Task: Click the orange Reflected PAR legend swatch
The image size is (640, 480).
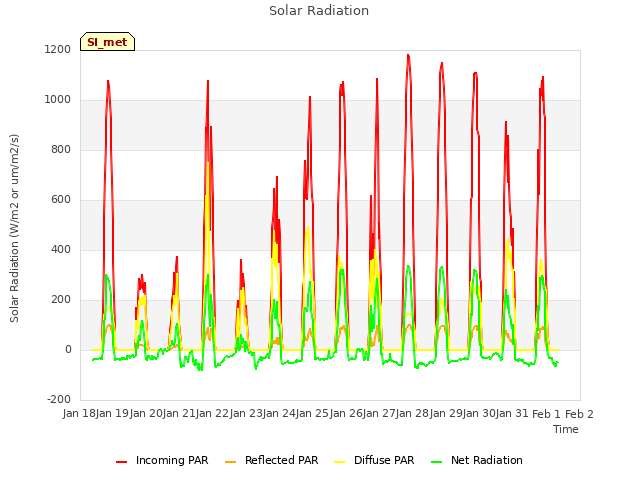Action: tap(230, 462)
